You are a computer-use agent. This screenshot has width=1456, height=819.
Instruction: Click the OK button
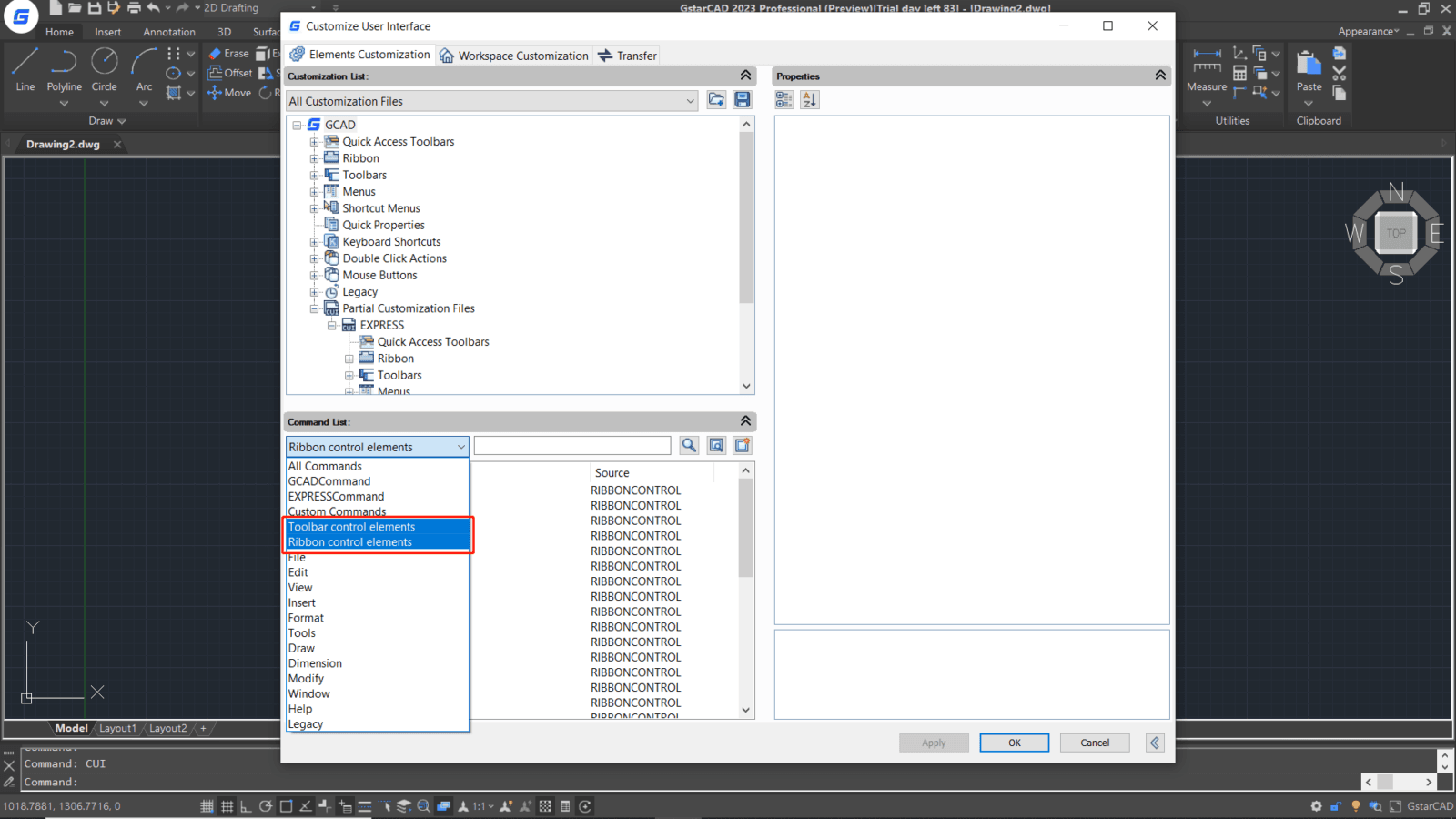[x=1014, y=743]
